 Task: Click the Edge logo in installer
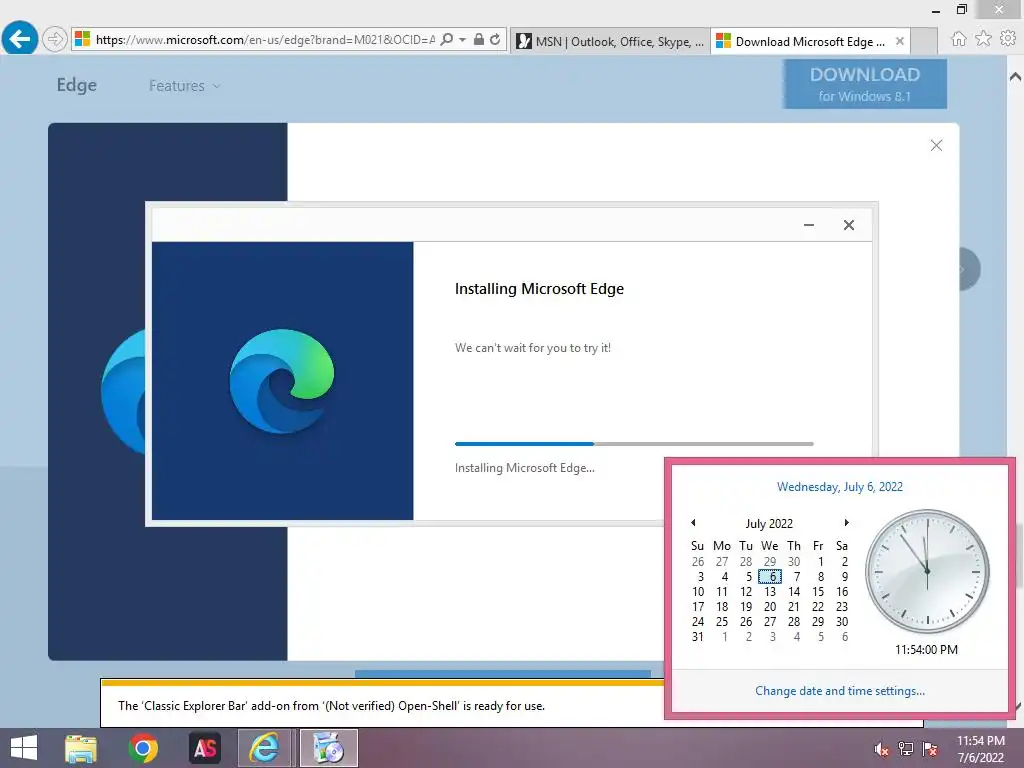281,381
